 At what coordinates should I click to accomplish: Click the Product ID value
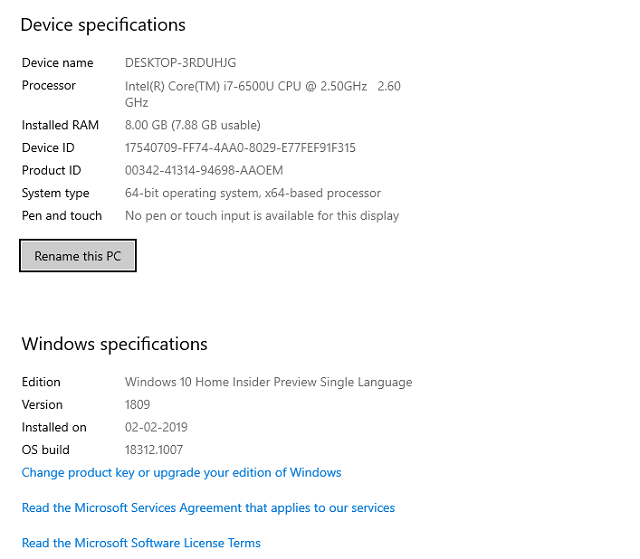click(x=204, y=170)
